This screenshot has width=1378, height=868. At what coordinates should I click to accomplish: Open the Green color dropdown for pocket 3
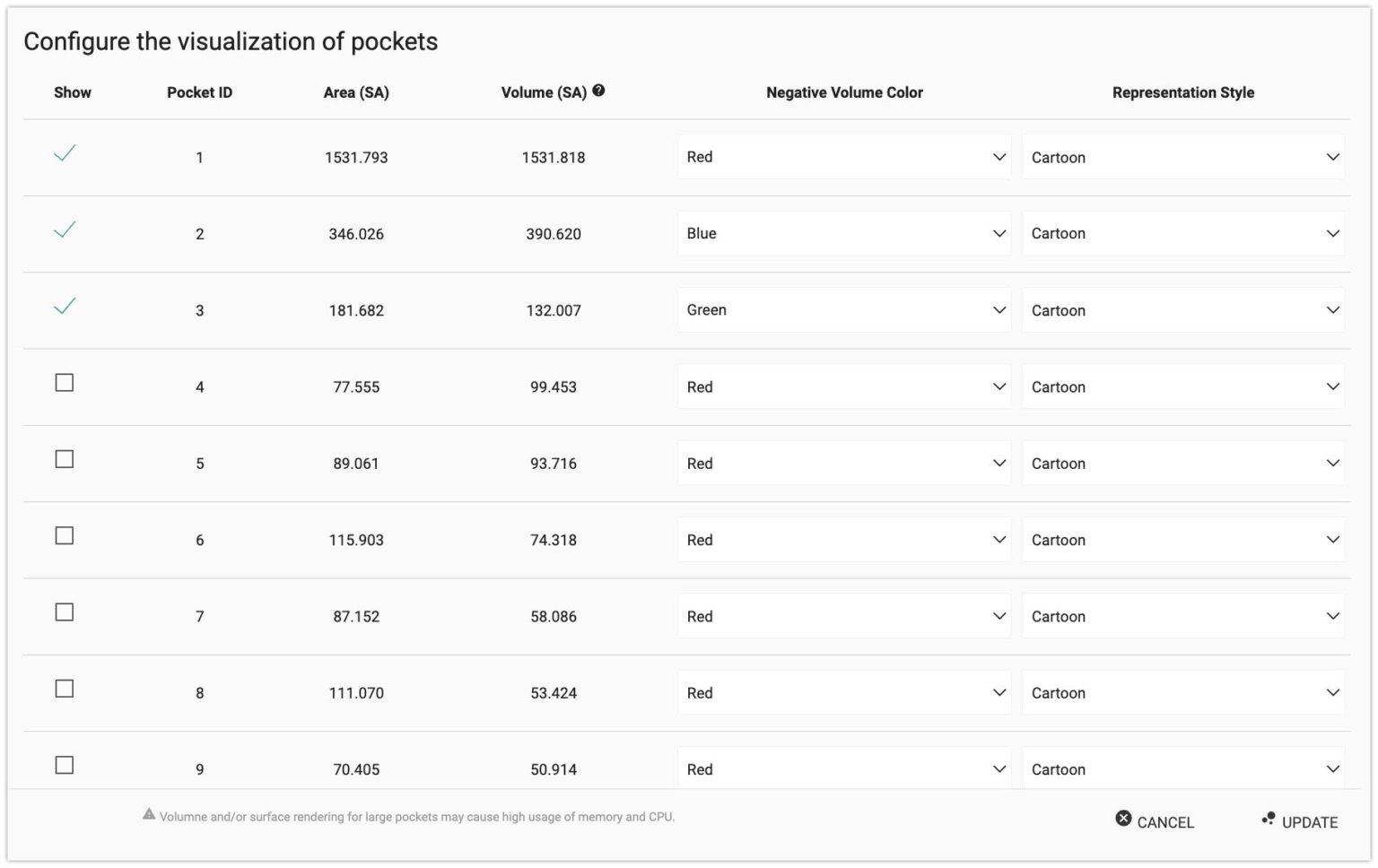843,310
